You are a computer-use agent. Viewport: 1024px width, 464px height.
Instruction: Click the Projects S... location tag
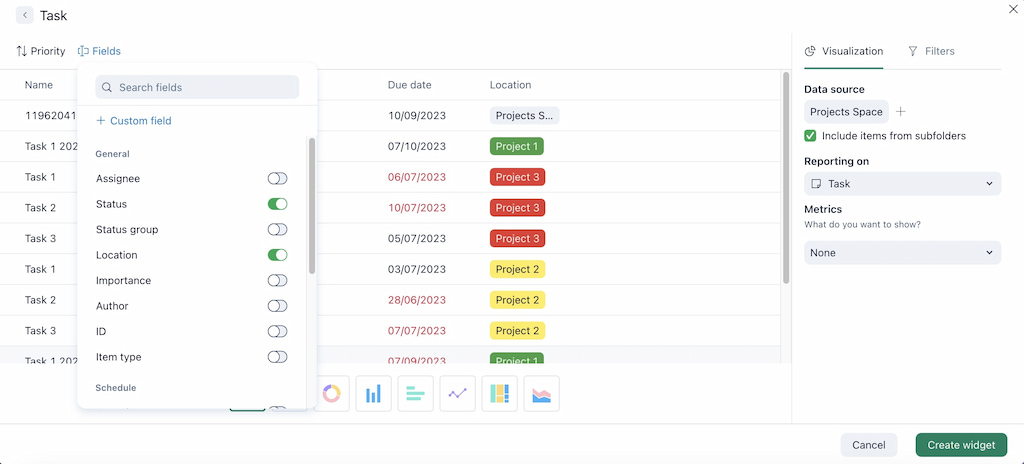pyautogui.click(x=524, y=116)
